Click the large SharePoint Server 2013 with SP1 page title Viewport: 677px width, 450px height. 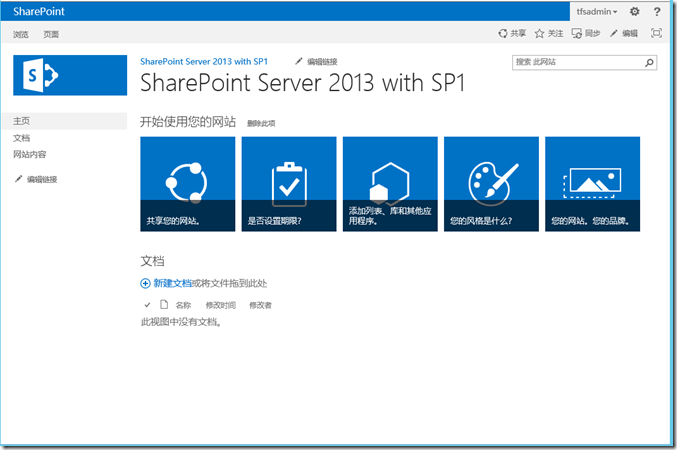[x=302, y=83]
